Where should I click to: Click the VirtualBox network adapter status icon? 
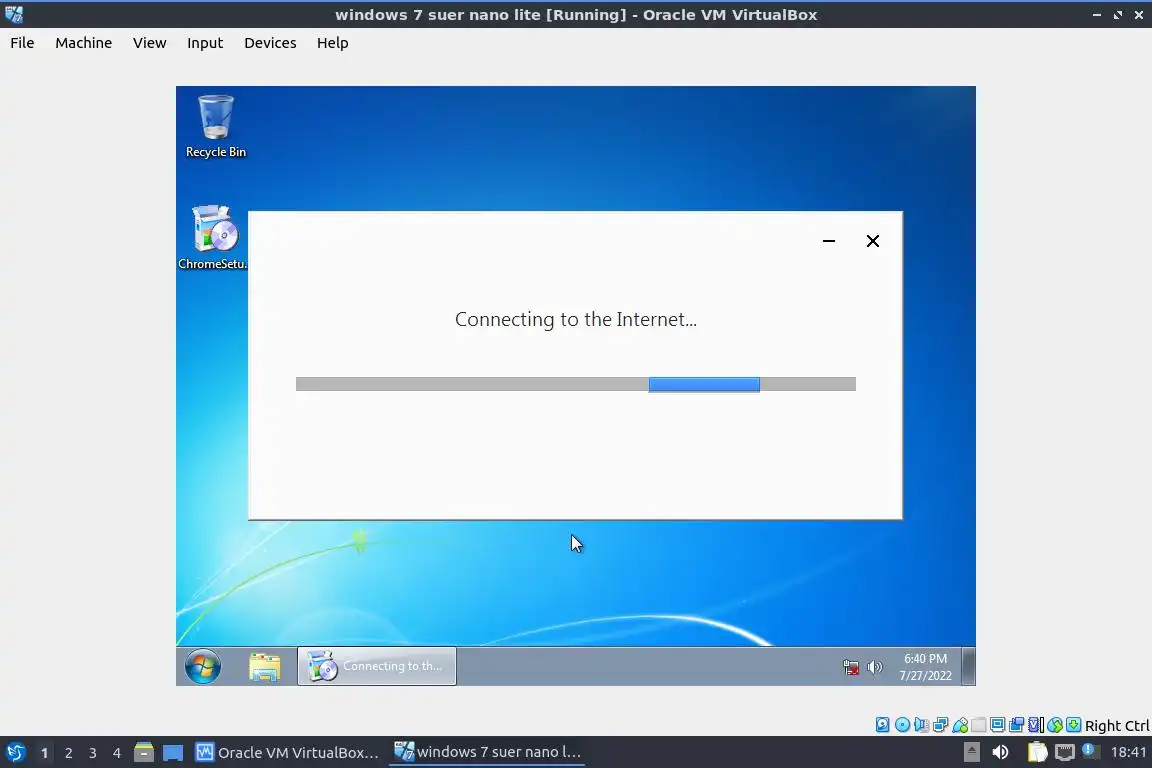pyautogui.click(x=940, y=725)
